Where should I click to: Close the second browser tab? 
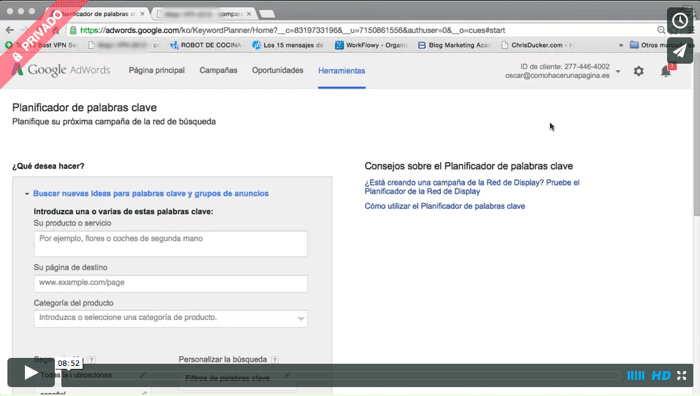coord(249,14)
